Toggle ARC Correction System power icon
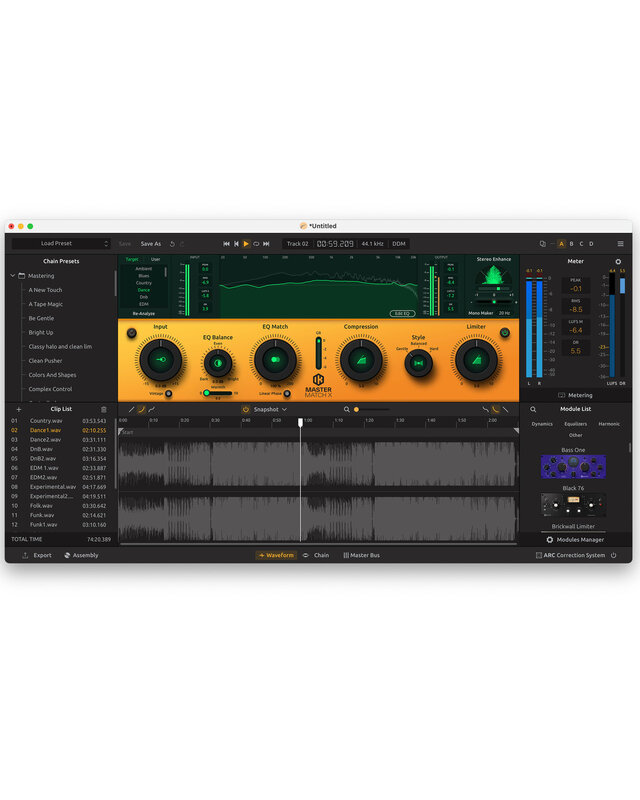 click(x=613, y=555)
